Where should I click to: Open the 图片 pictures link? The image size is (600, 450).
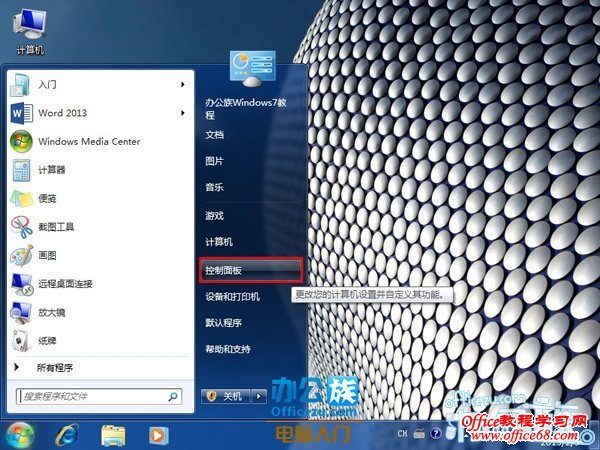[214, 161]
